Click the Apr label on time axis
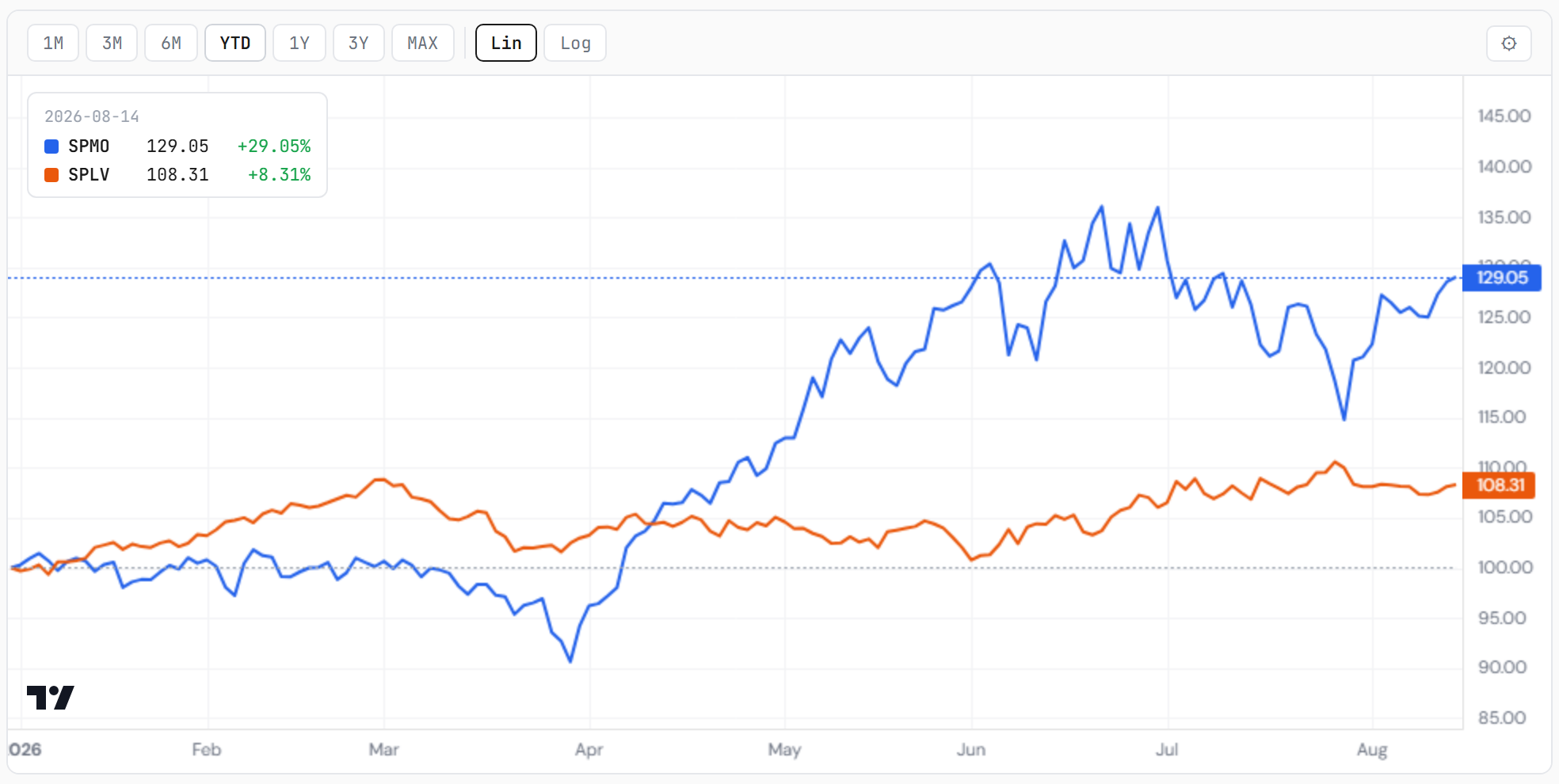 589,749
